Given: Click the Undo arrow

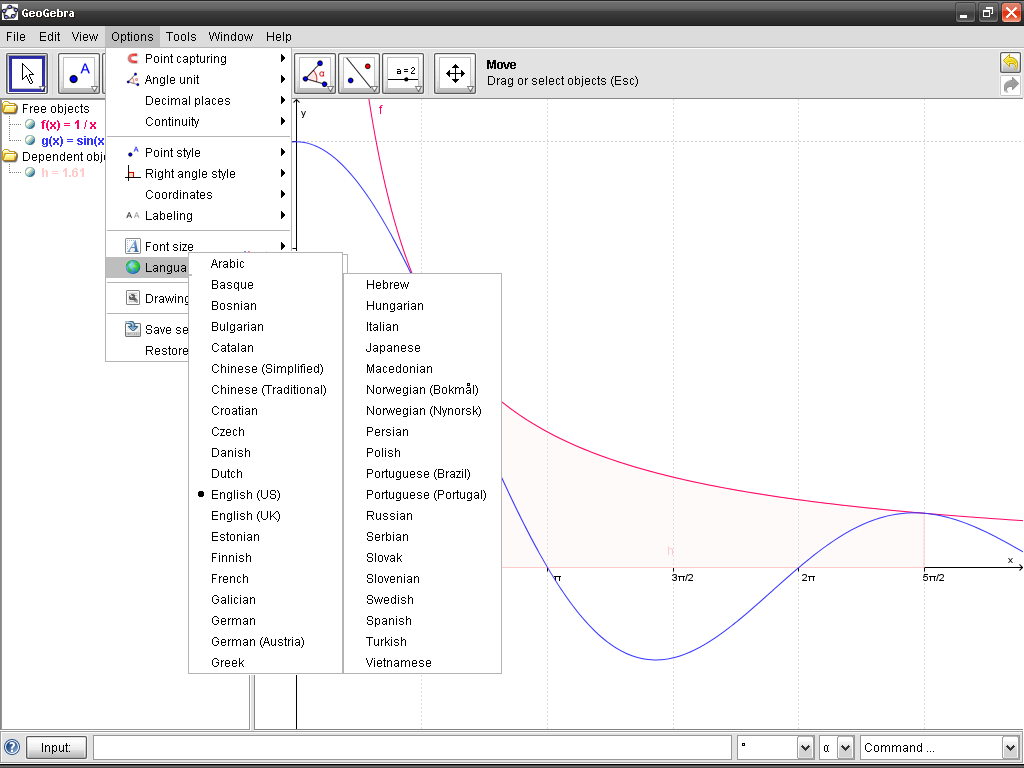Looking at the screenshot, I should point(1009,62).
